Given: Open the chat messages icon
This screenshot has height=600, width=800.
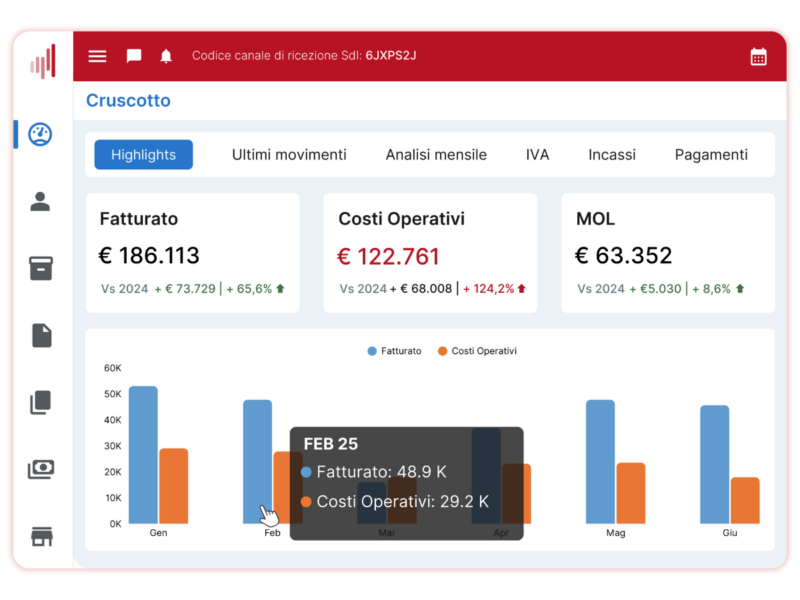Looking at the screenshot, I should click(x=134, y=56).
